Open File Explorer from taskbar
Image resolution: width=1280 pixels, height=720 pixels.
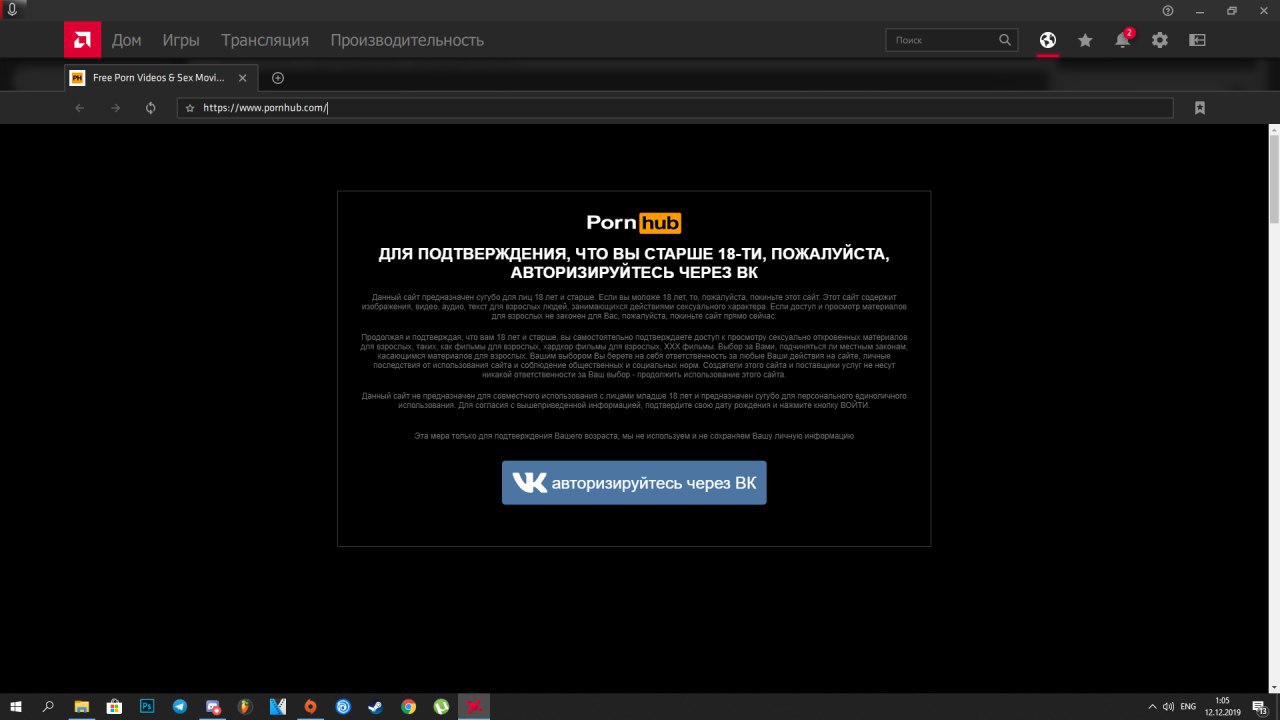coord(81,706)
